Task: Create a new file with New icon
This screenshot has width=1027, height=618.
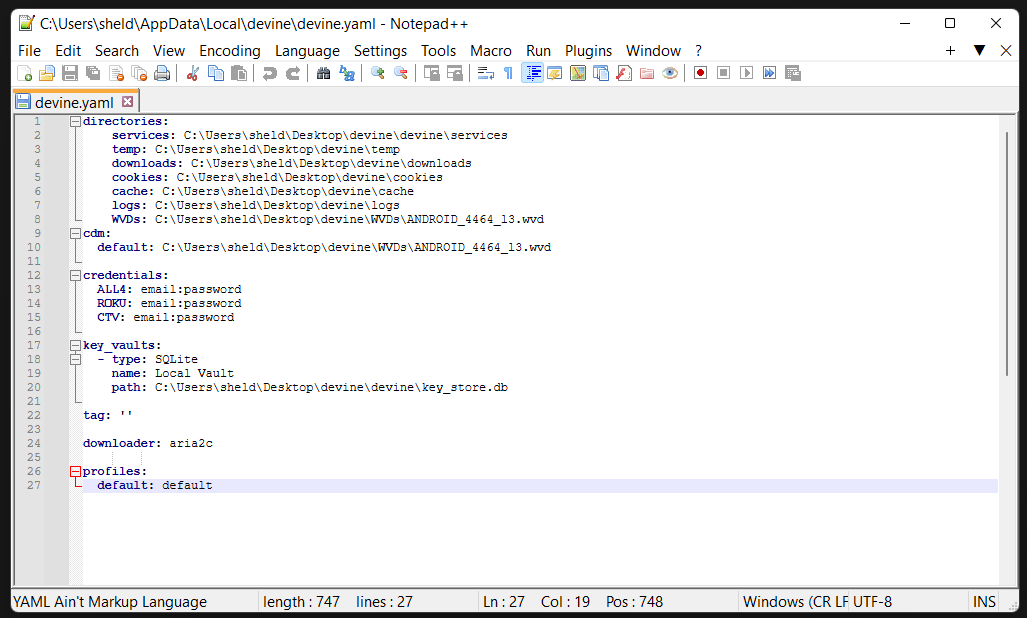Action: (24, 73)
